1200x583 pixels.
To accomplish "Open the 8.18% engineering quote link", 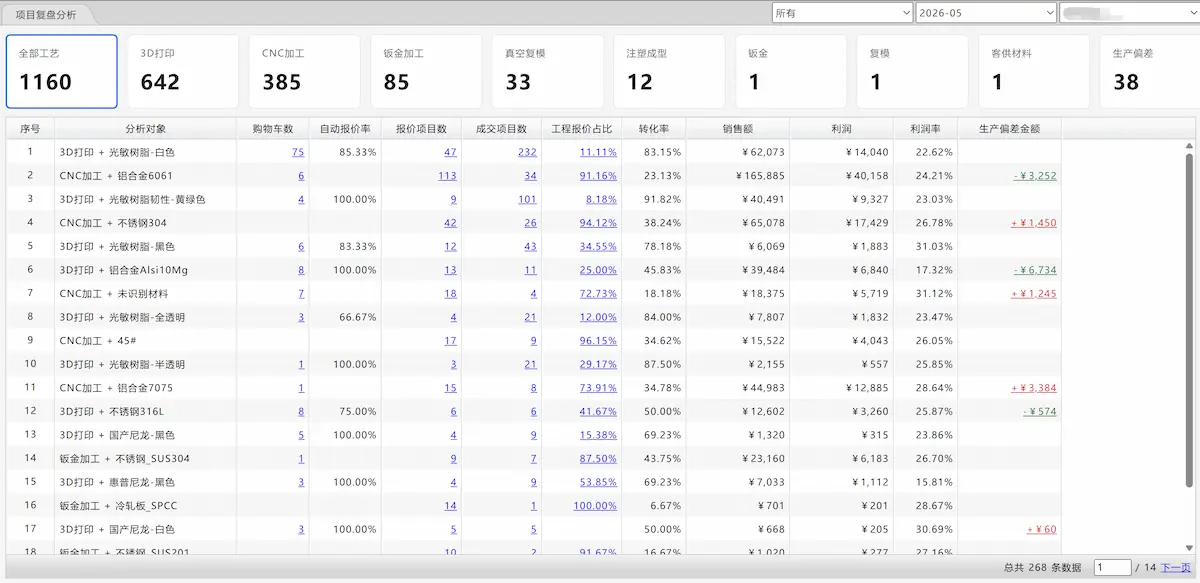I will [601, 199].
